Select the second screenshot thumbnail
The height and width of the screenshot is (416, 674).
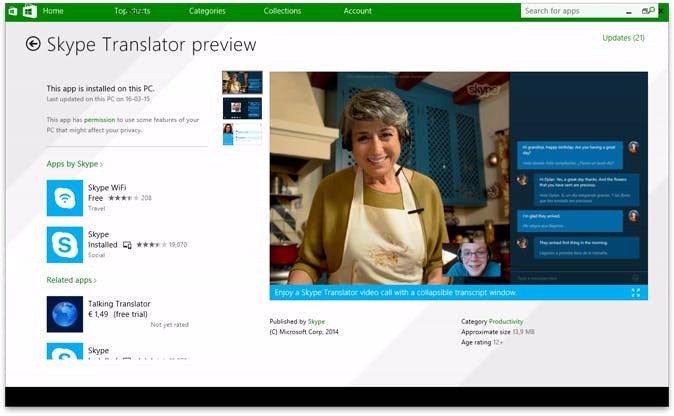click(x=242, y=108)
